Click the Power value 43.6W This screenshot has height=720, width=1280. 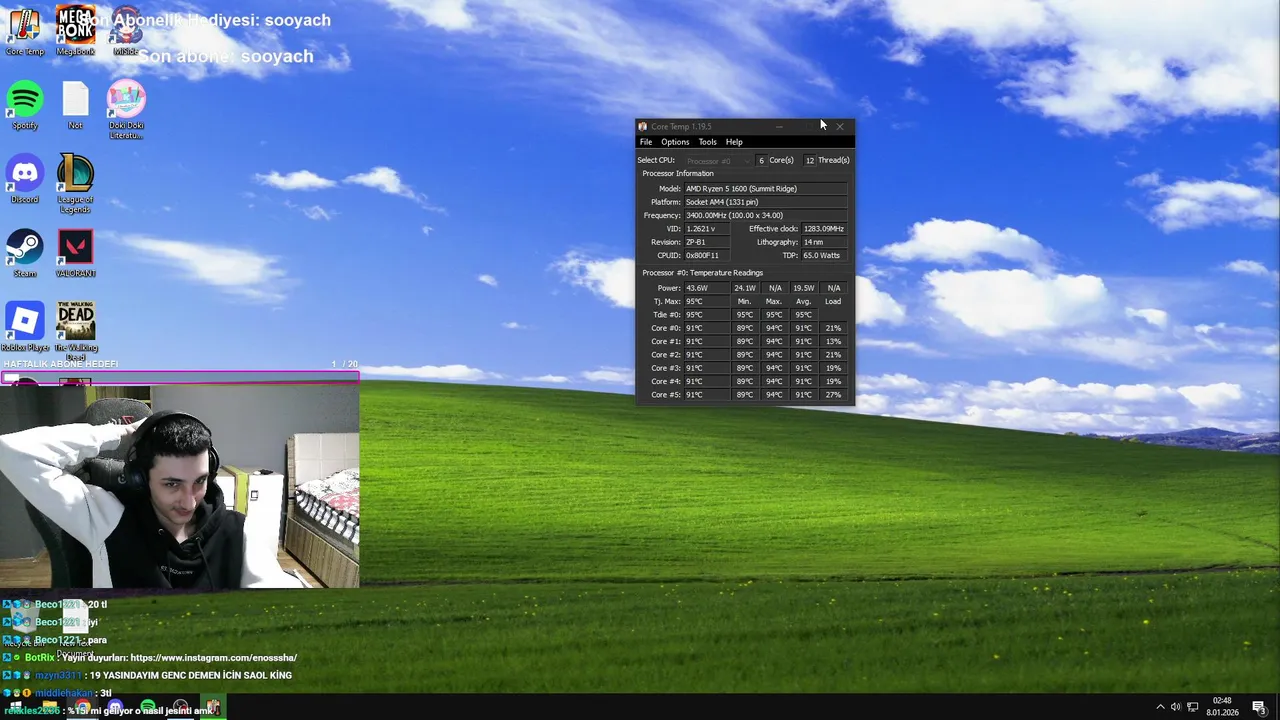click(x=706, y=288)
